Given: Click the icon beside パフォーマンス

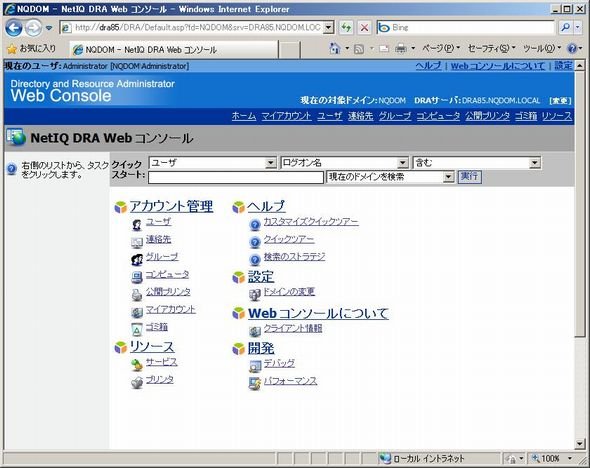Looking at the screenshot, I should [x=255, y=383].
